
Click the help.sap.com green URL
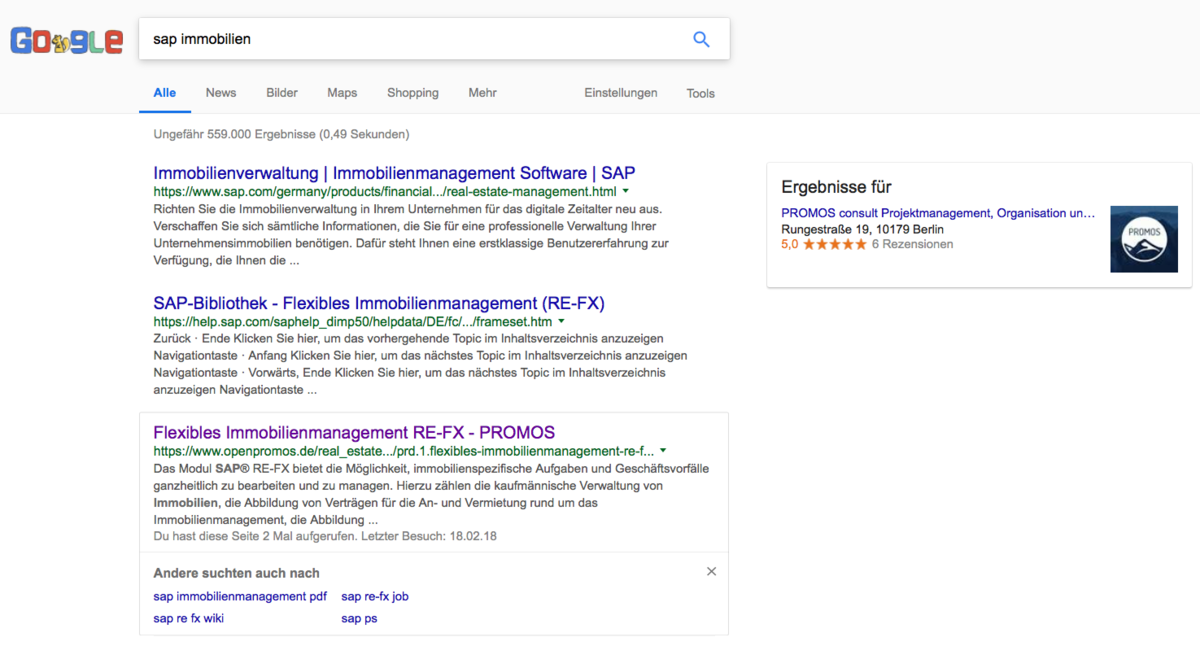(353, 322)
